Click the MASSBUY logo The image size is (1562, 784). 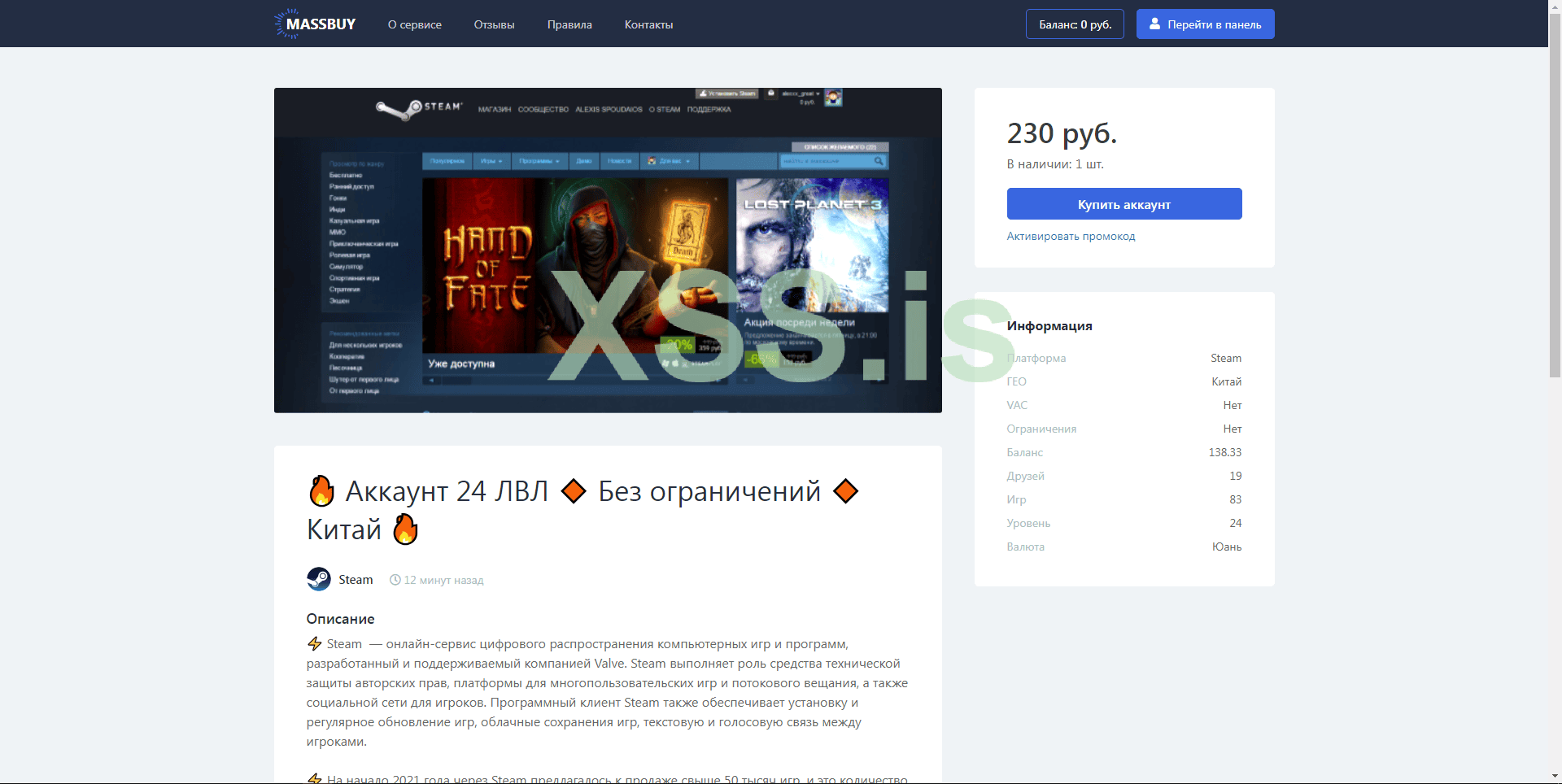click(x=316, y=24)
